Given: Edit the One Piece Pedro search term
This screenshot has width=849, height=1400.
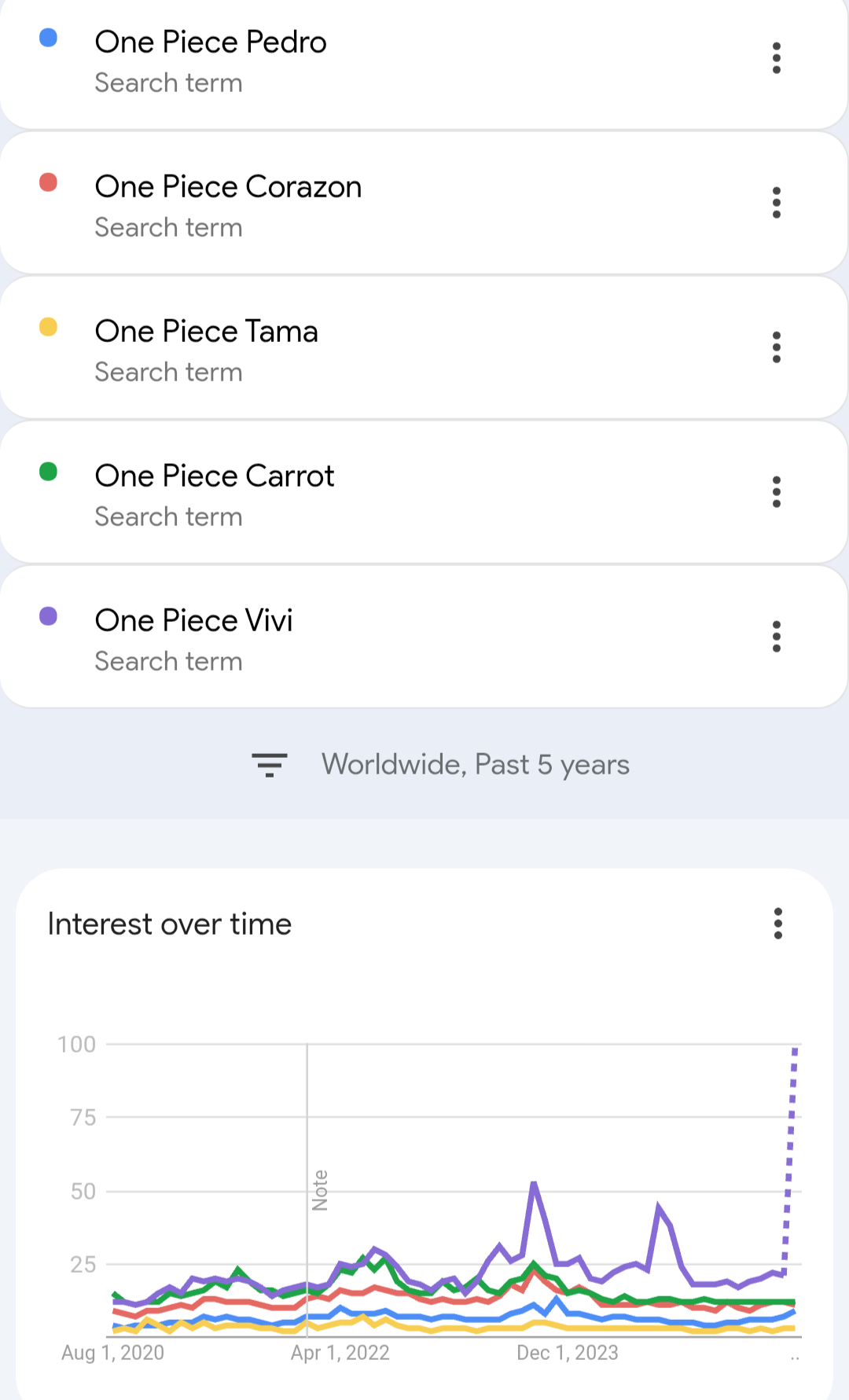Looking at the screenshot, I should (211, 42).
